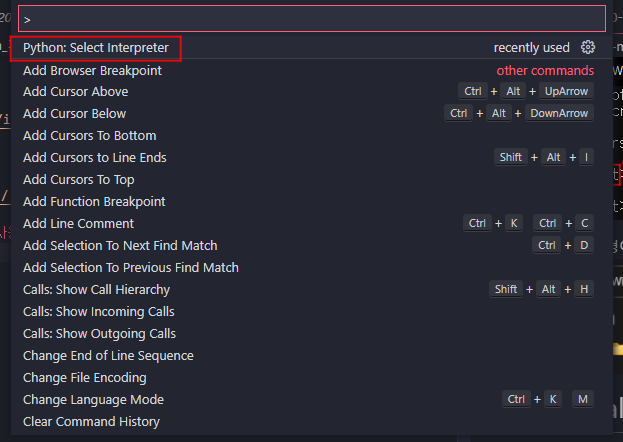Select Add Function Breakpoint entry
The height and width of the screenshot is (442, 623).
94,202
